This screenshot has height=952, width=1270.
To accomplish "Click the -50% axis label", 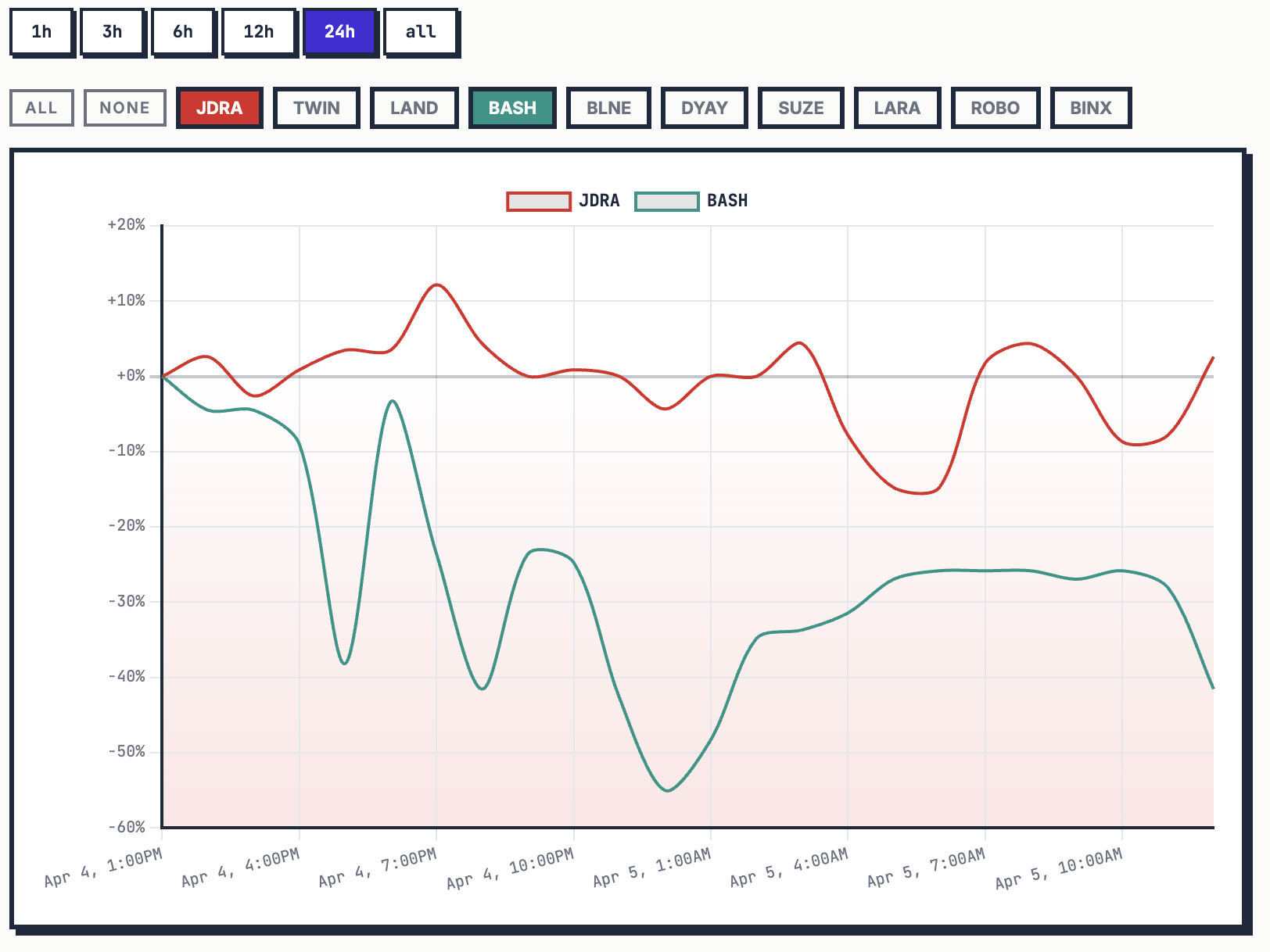I will pyautogui.click(x=127, y=752).
